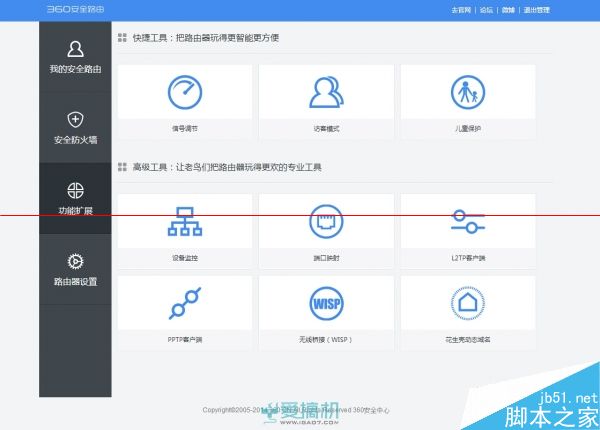The height and width of the screenshot is (430, 600).
Task: Open the 花生壳动态域名 house icon
Action: tap(467, 302)
